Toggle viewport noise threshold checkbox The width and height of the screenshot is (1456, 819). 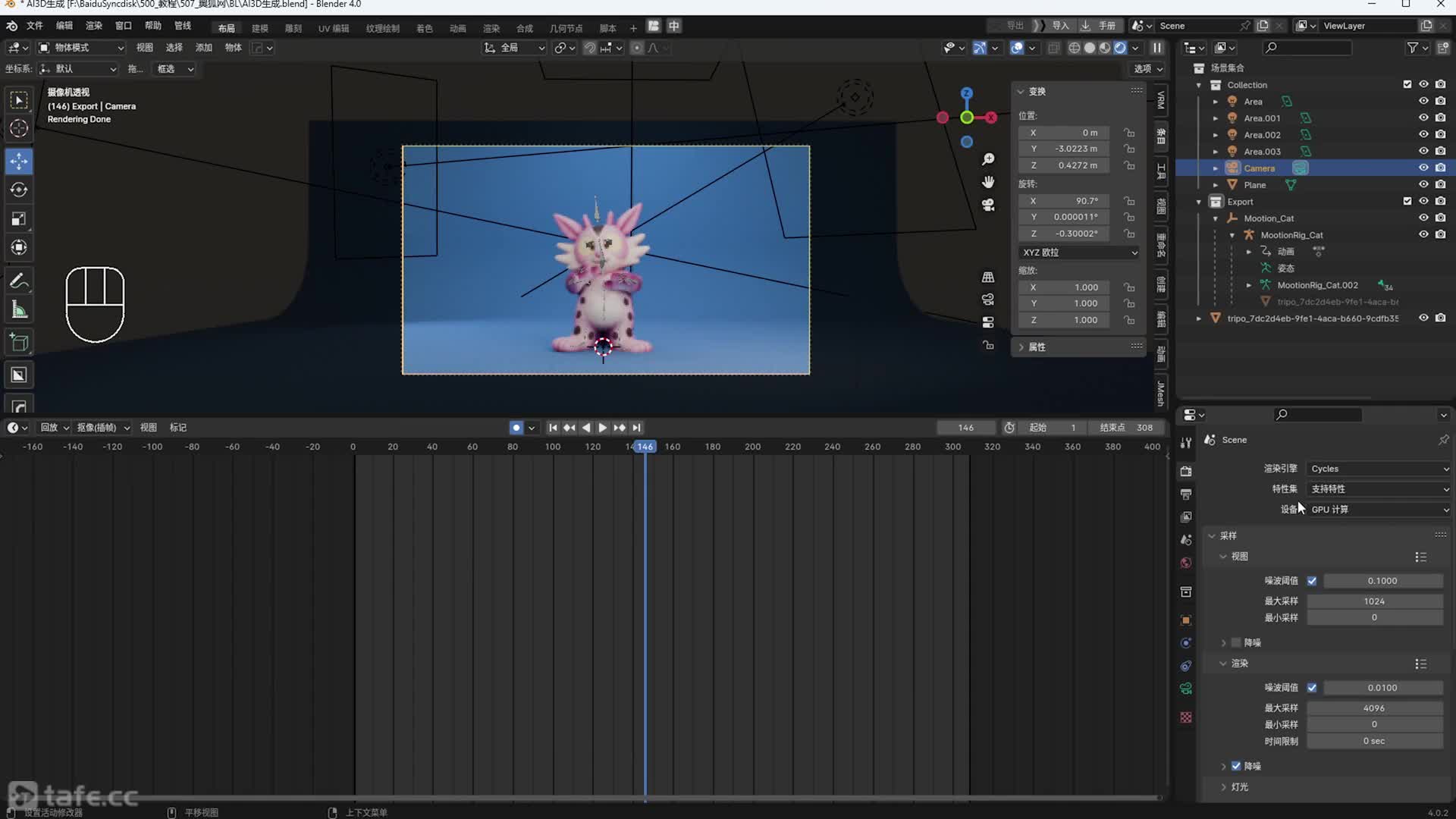[x=1312, y=581]
